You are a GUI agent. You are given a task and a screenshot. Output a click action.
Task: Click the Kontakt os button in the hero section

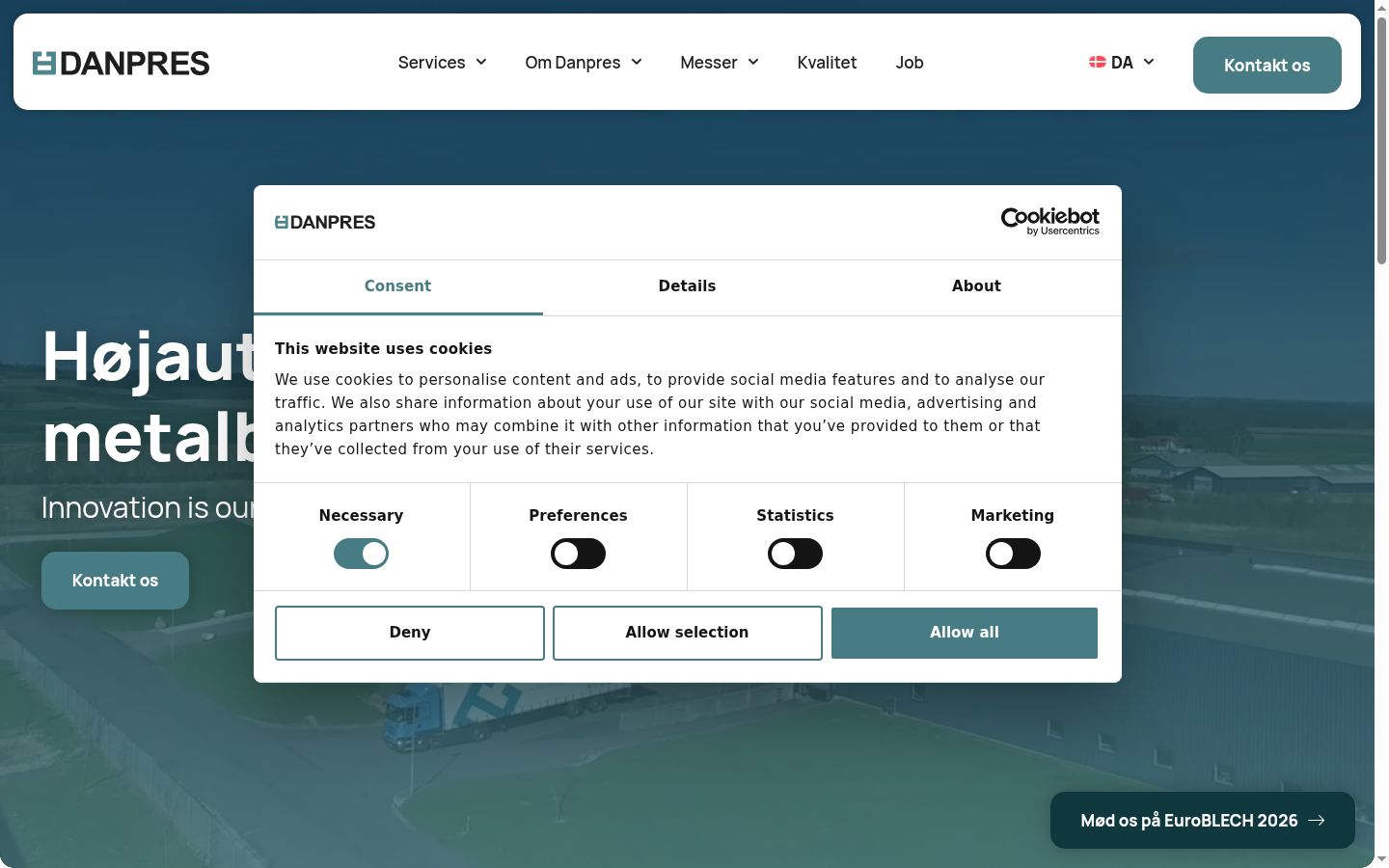[x=115, y=581]
